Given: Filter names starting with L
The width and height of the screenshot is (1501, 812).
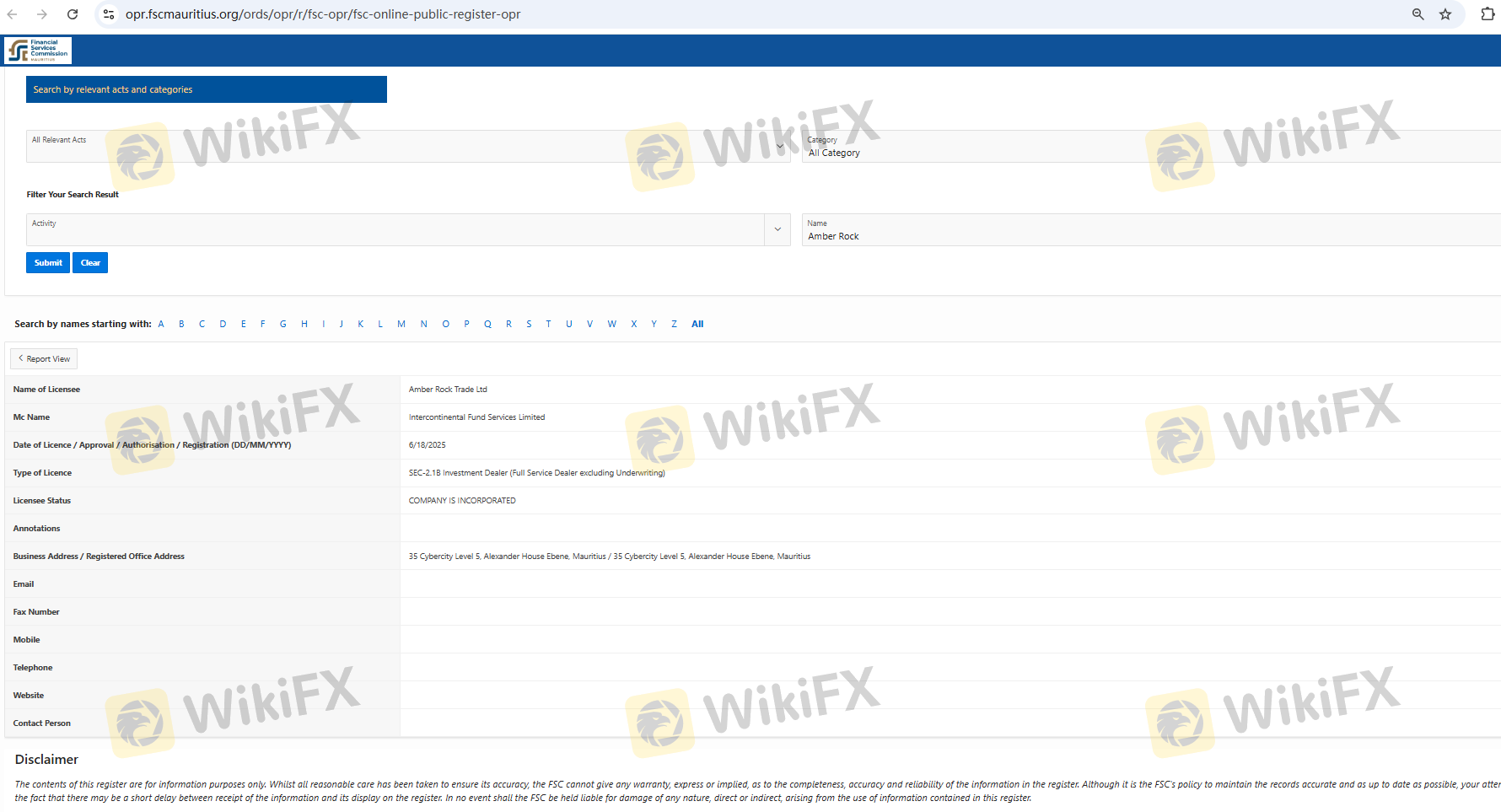Looking at the screenshot, I should 380,324.
